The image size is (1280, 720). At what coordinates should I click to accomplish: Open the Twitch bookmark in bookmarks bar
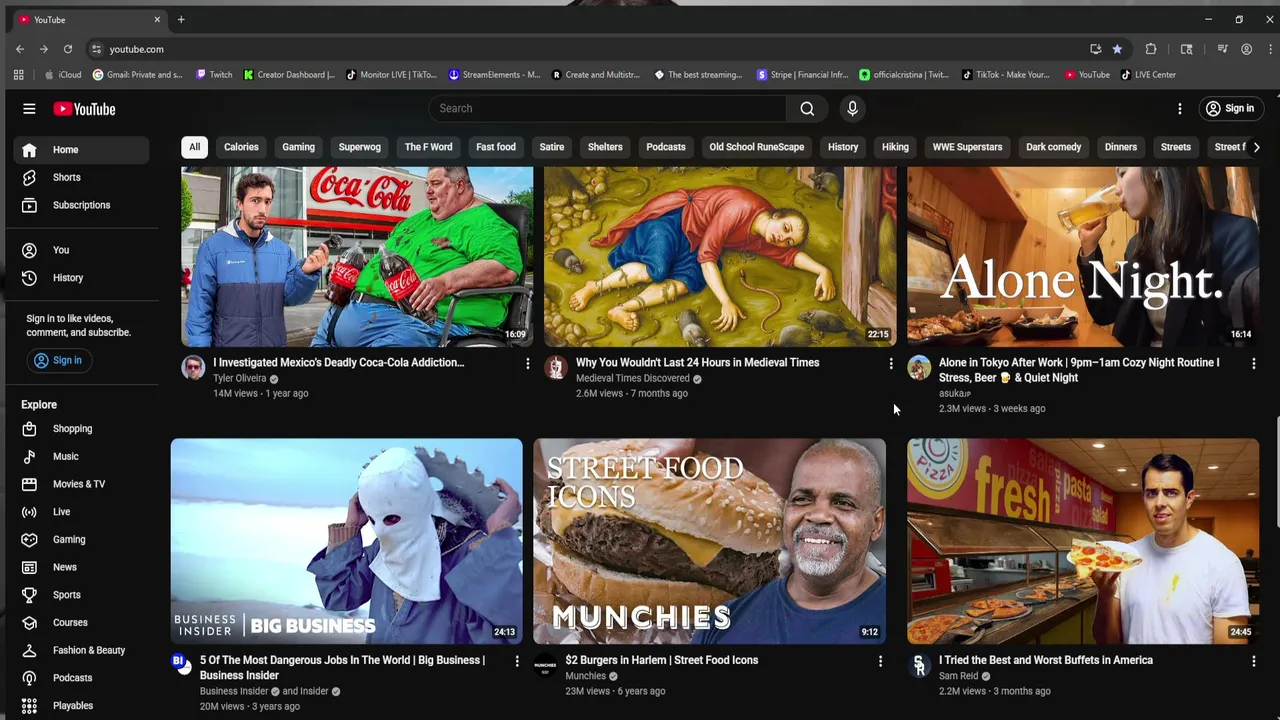click(214, 75)
